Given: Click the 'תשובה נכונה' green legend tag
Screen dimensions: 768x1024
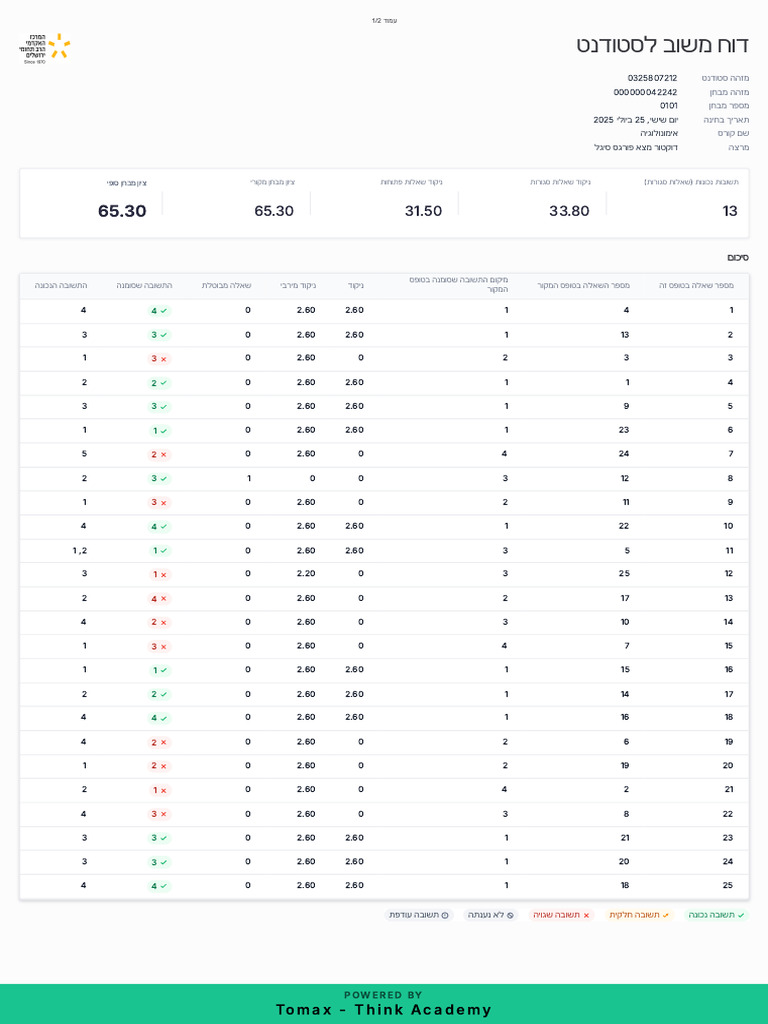Looking at the screenshot, I should coord(716,915).
